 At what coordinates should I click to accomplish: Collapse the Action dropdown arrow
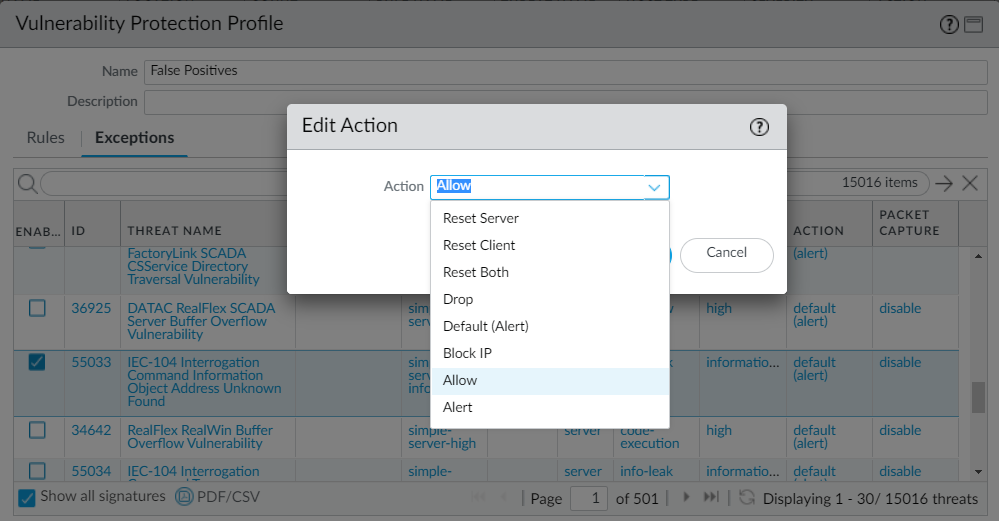(x=655, y=187)
